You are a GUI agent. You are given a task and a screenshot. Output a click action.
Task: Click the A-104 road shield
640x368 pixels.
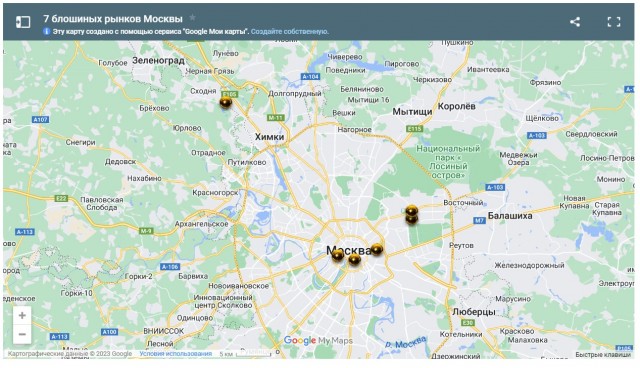310,76
